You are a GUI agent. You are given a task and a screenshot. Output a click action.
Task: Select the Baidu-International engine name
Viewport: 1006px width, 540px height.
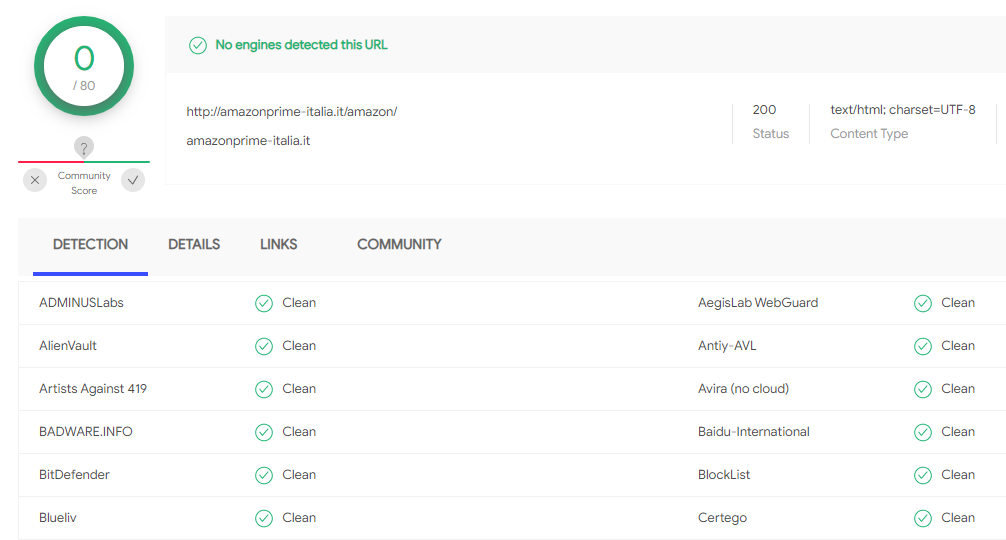753,432
